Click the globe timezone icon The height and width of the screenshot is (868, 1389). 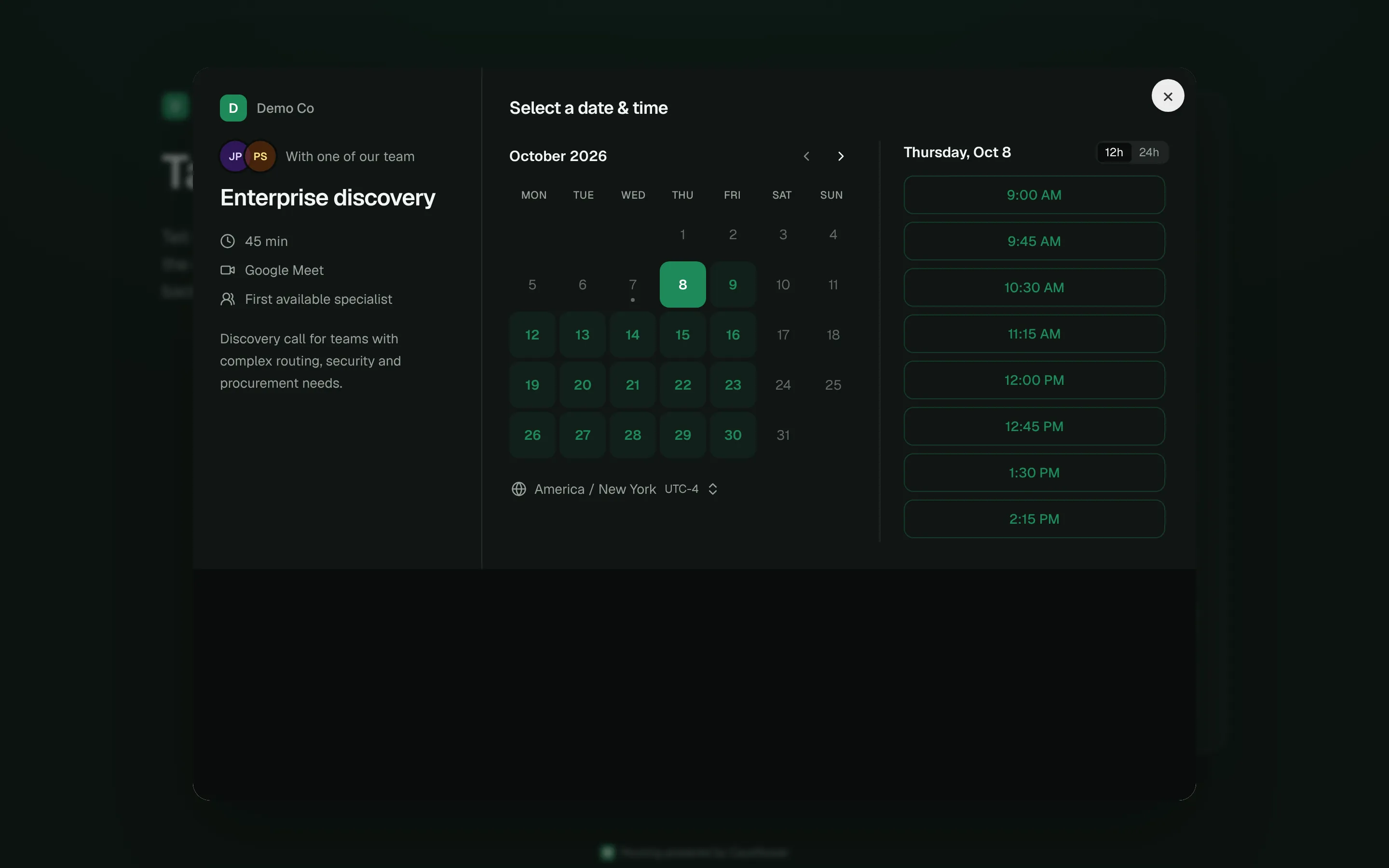(519, 489)
